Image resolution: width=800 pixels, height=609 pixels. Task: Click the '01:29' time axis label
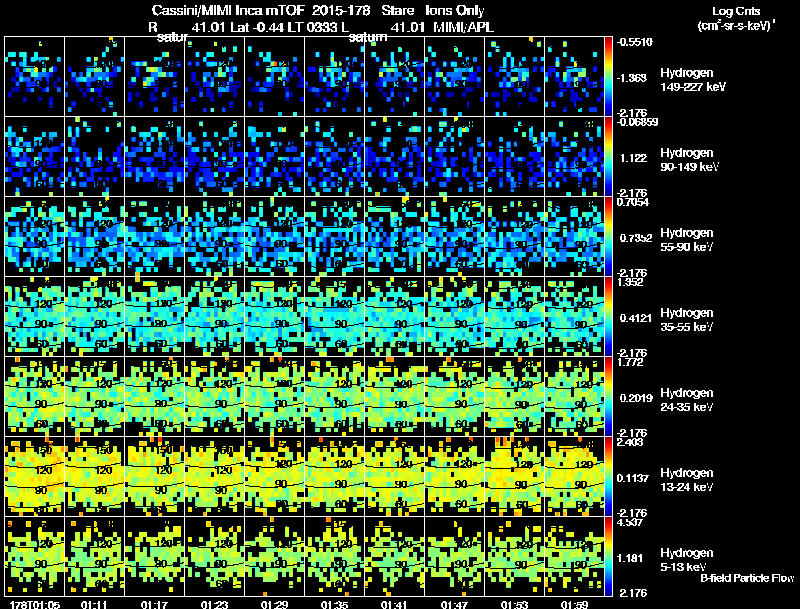point(274,604)
